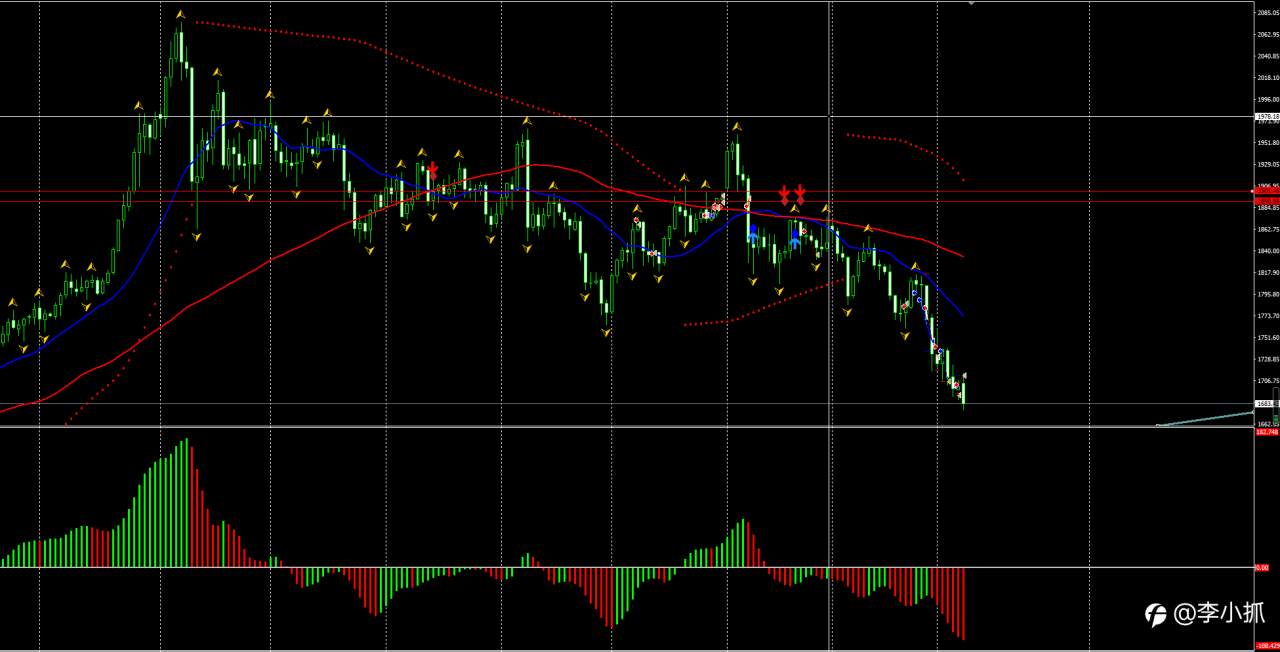Select the left arrow of the paired red sell arrows
The height and width of the screenshot is (652, 1280).
(785, 193)
